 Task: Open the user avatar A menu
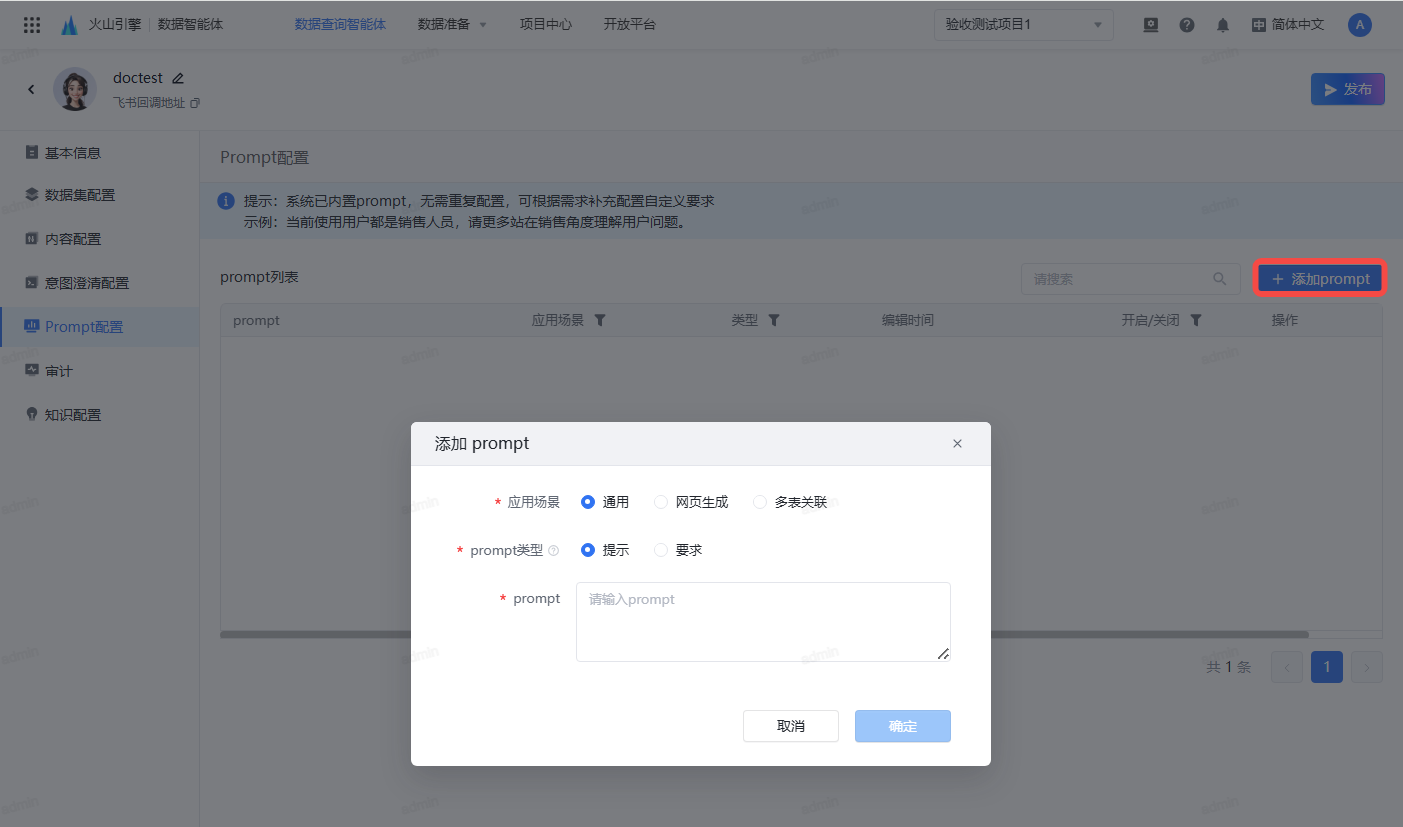tap(1360, 25)
